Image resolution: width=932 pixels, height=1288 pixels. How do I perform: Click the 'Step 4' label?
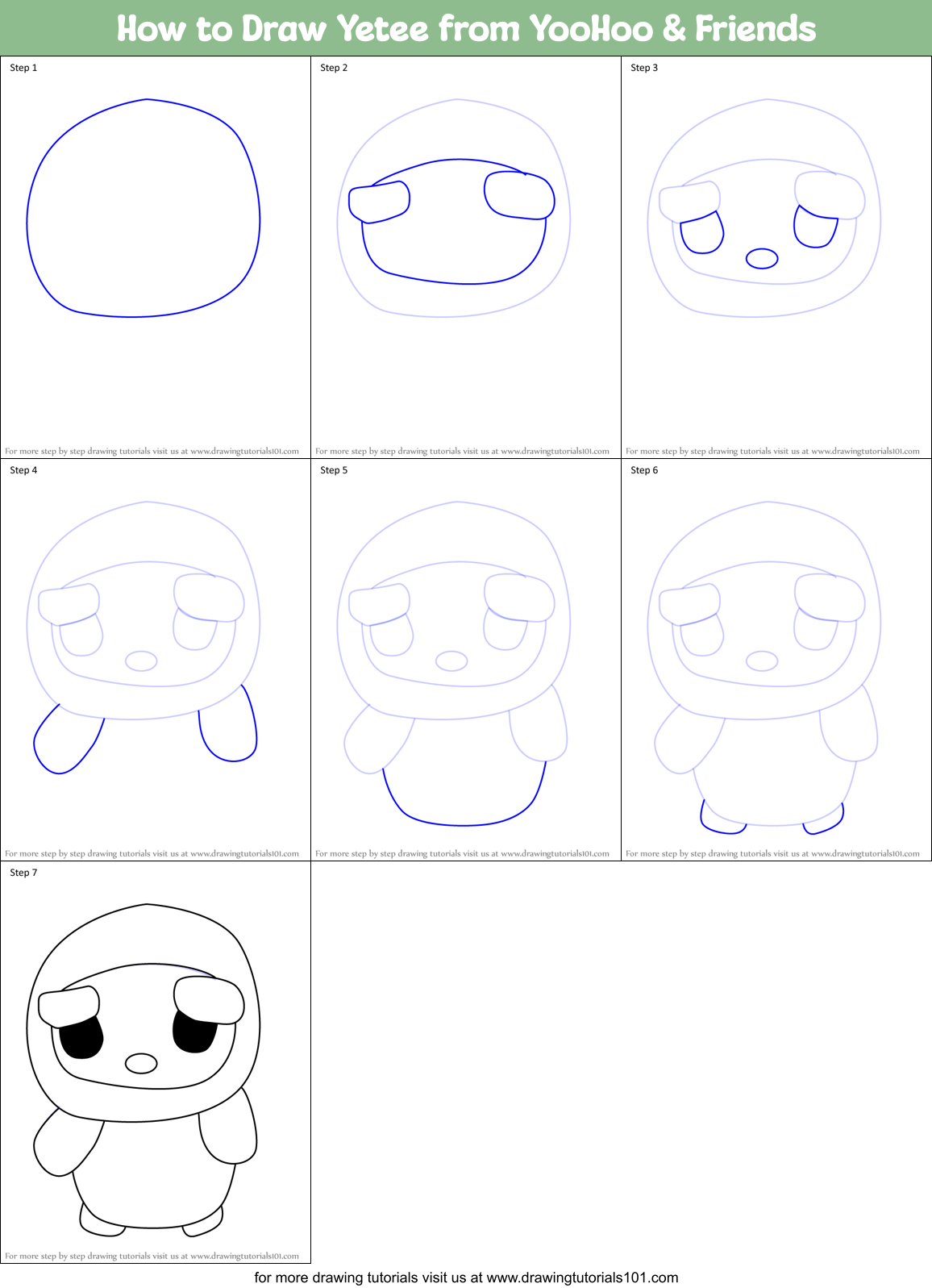click(23, 470)
